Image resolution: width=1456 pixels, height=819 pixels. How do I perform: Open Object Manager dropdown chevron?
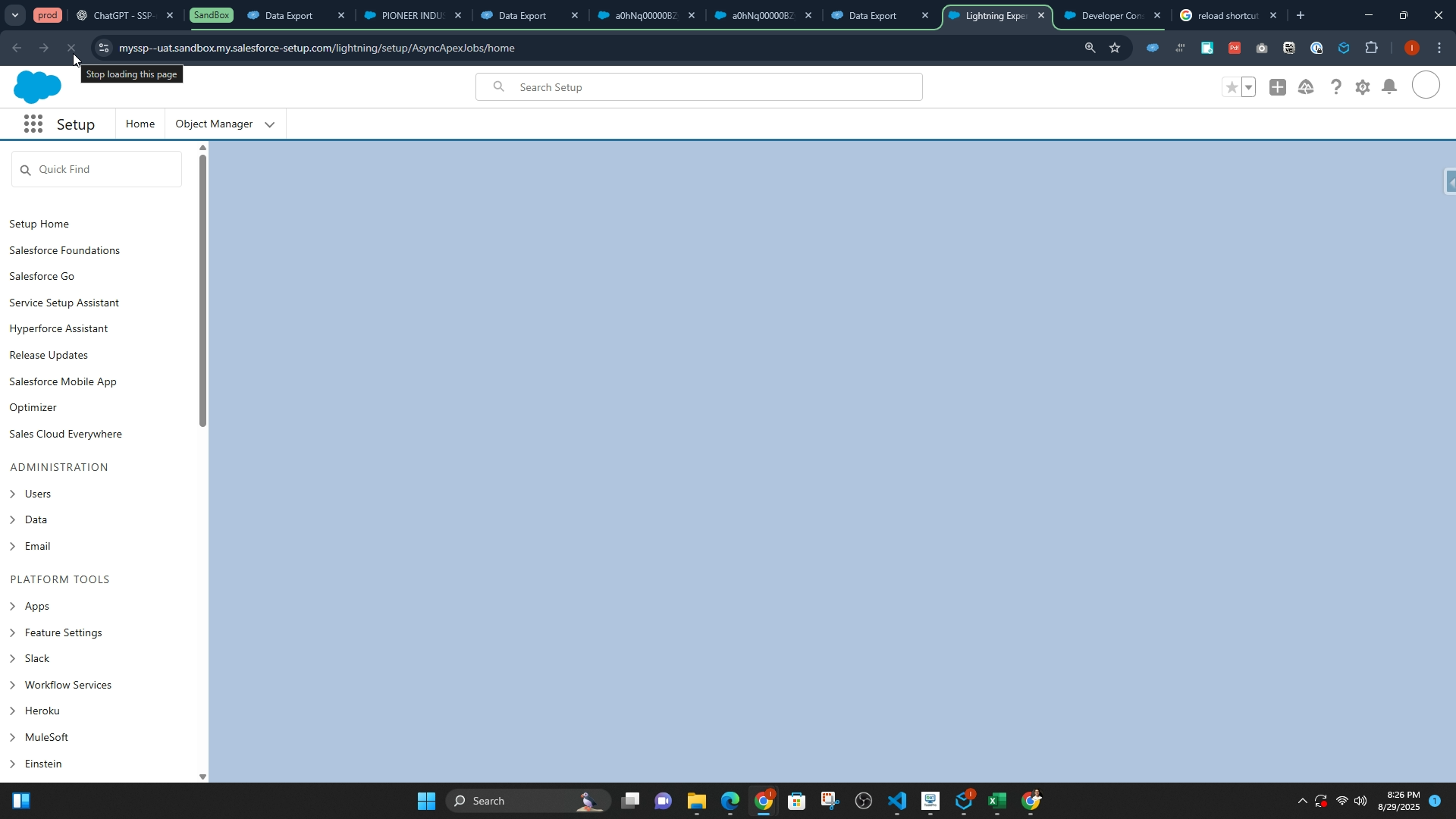coord(269,125)
